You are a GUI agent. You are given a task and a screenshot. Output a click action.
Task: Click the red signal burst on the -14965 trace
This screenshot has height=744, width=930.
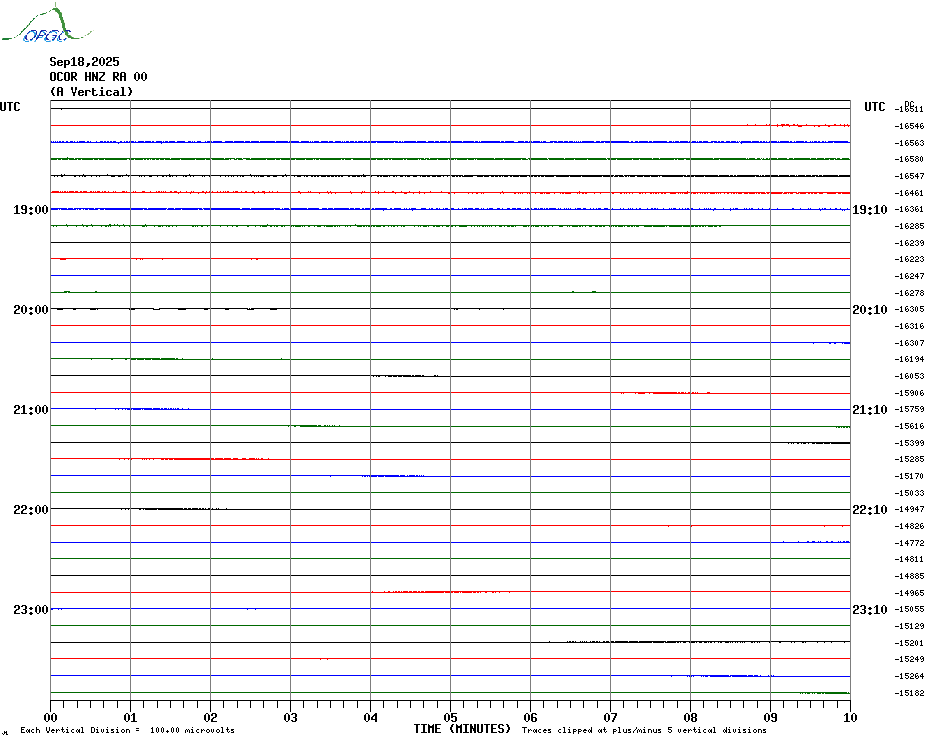click(x=441, y=592)
